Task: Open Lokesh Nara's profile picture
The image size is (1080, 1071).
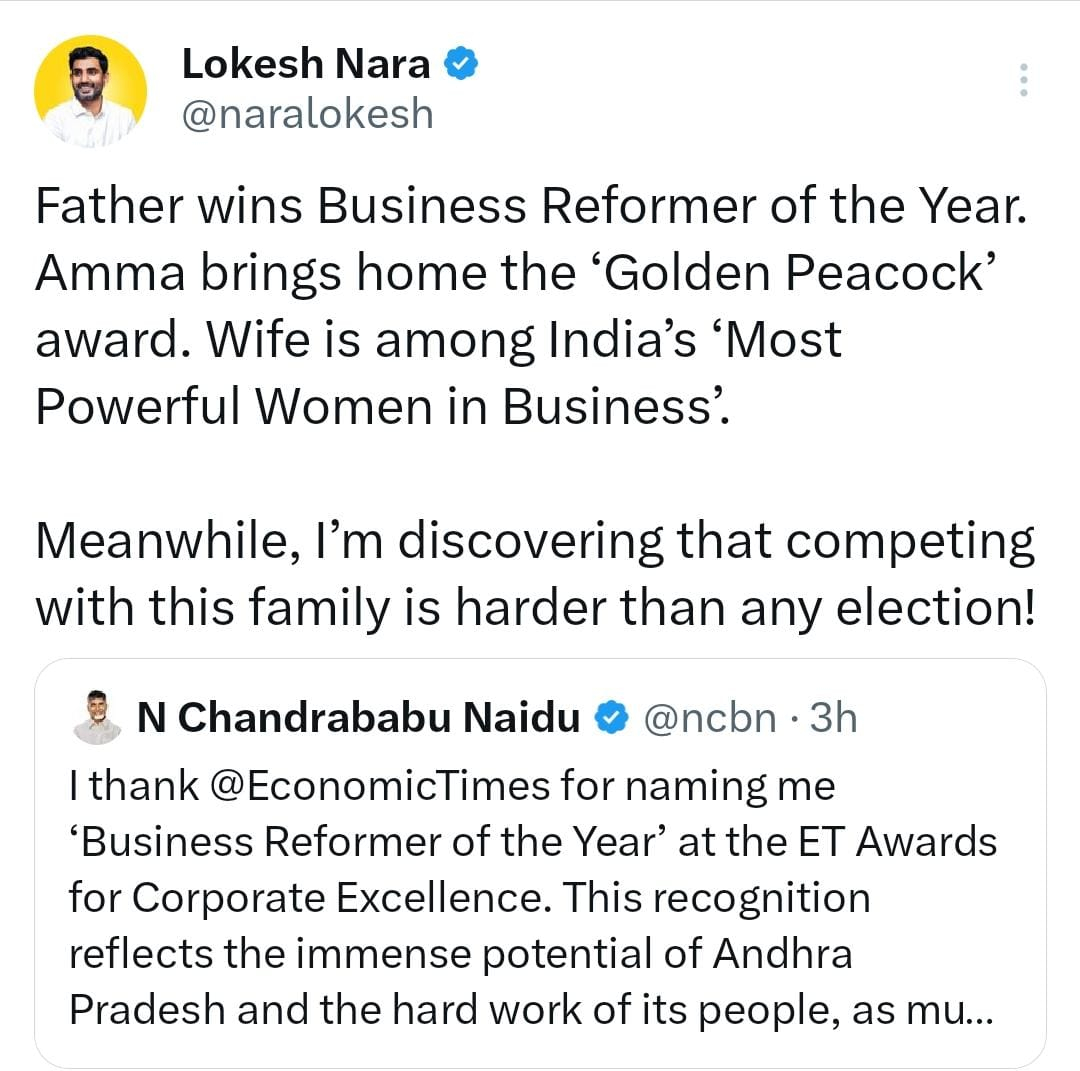Action: pyautogui.click(x=90, y=91)
